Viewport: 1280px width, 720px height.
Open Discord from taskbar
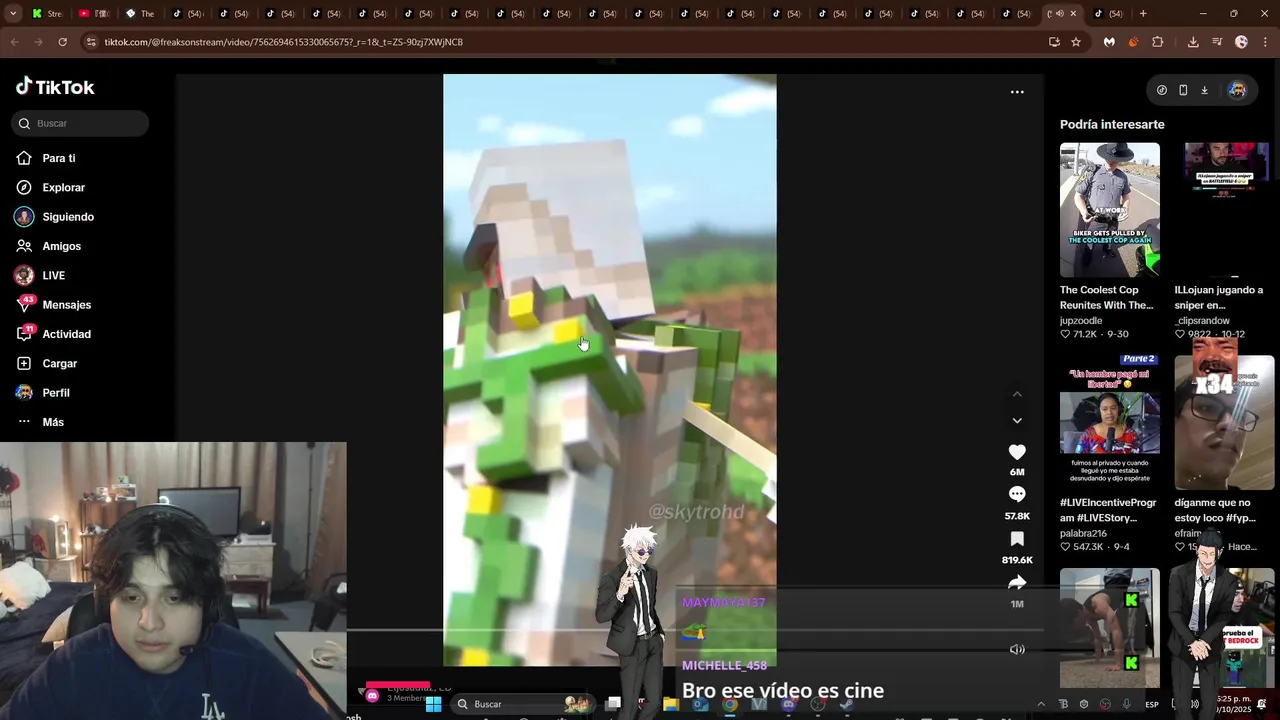pos(789,704)
